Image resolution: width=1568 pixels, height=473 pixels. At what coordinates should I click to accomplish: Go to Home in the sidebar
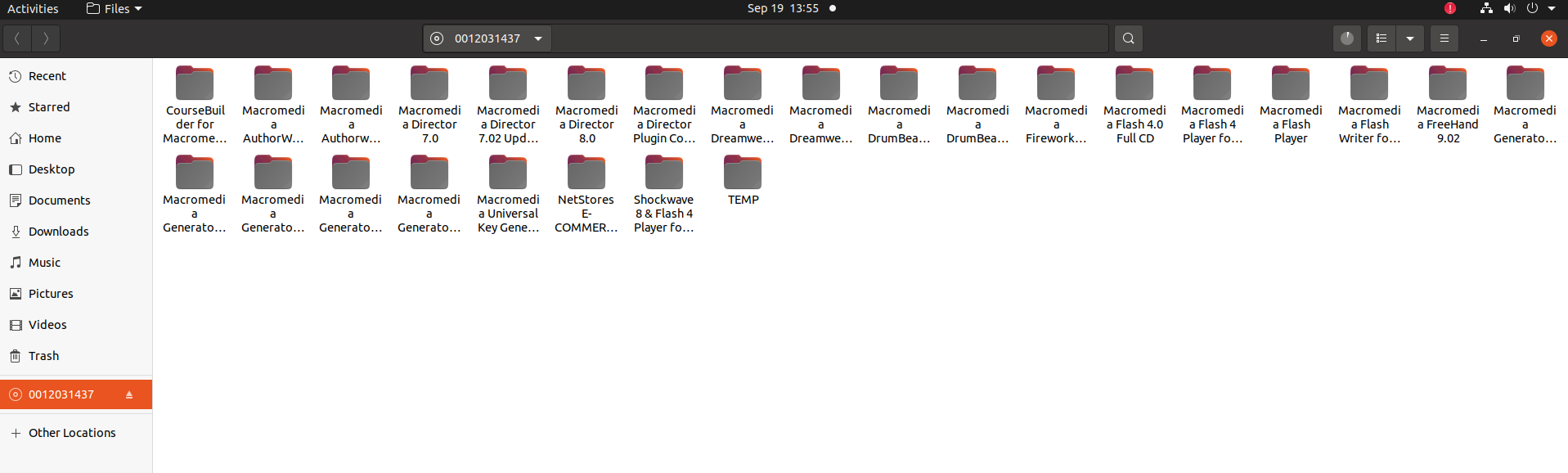tap(76, 138)
